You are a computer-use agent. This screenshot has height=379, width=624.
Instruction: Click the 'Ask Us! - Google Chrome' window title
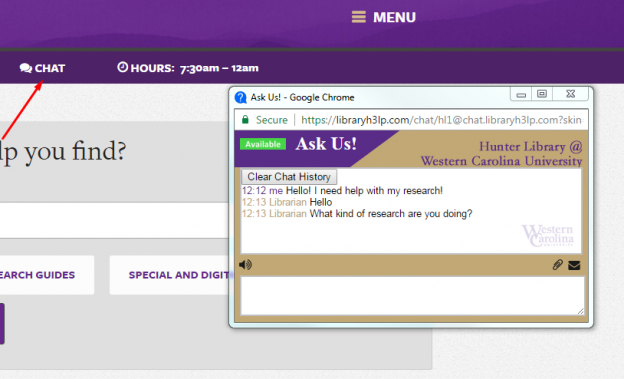point(302,98)
